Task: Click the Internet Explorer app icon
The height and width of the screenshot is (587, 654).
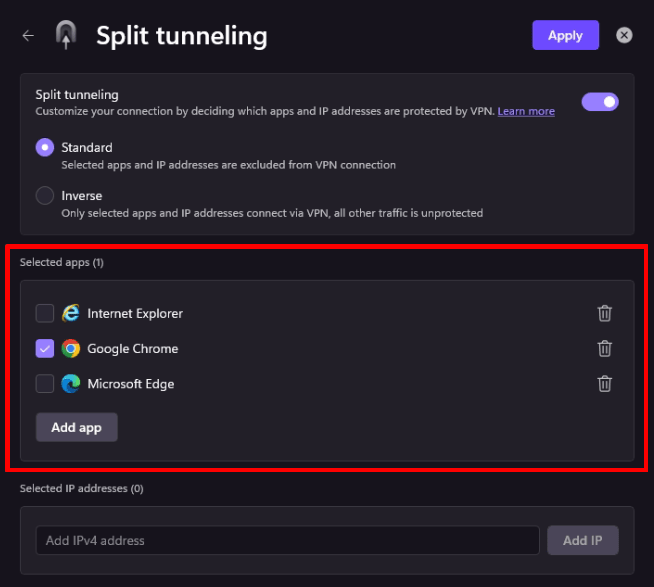Action: 71,313
